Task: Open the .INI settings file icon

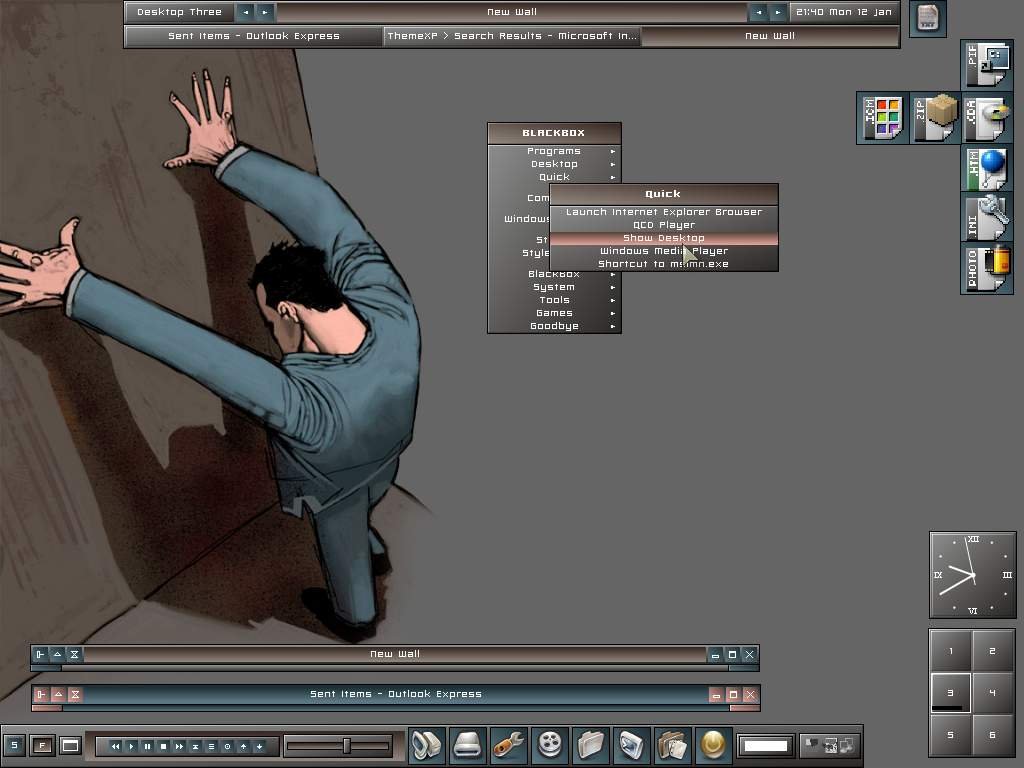Action: tap(987, 218)
